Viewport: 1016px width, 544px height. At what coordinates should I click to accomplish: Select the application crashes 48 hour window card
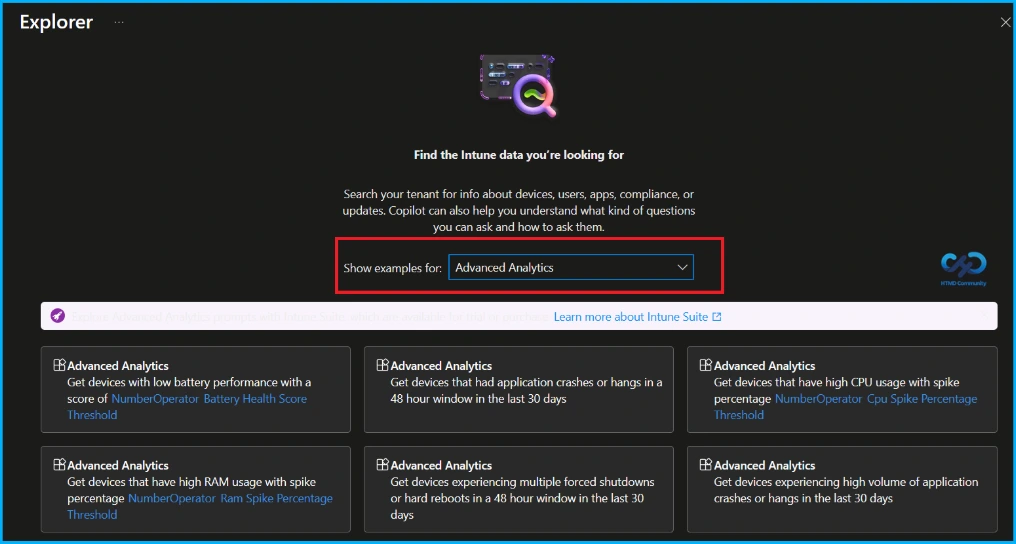click(518, 389)
